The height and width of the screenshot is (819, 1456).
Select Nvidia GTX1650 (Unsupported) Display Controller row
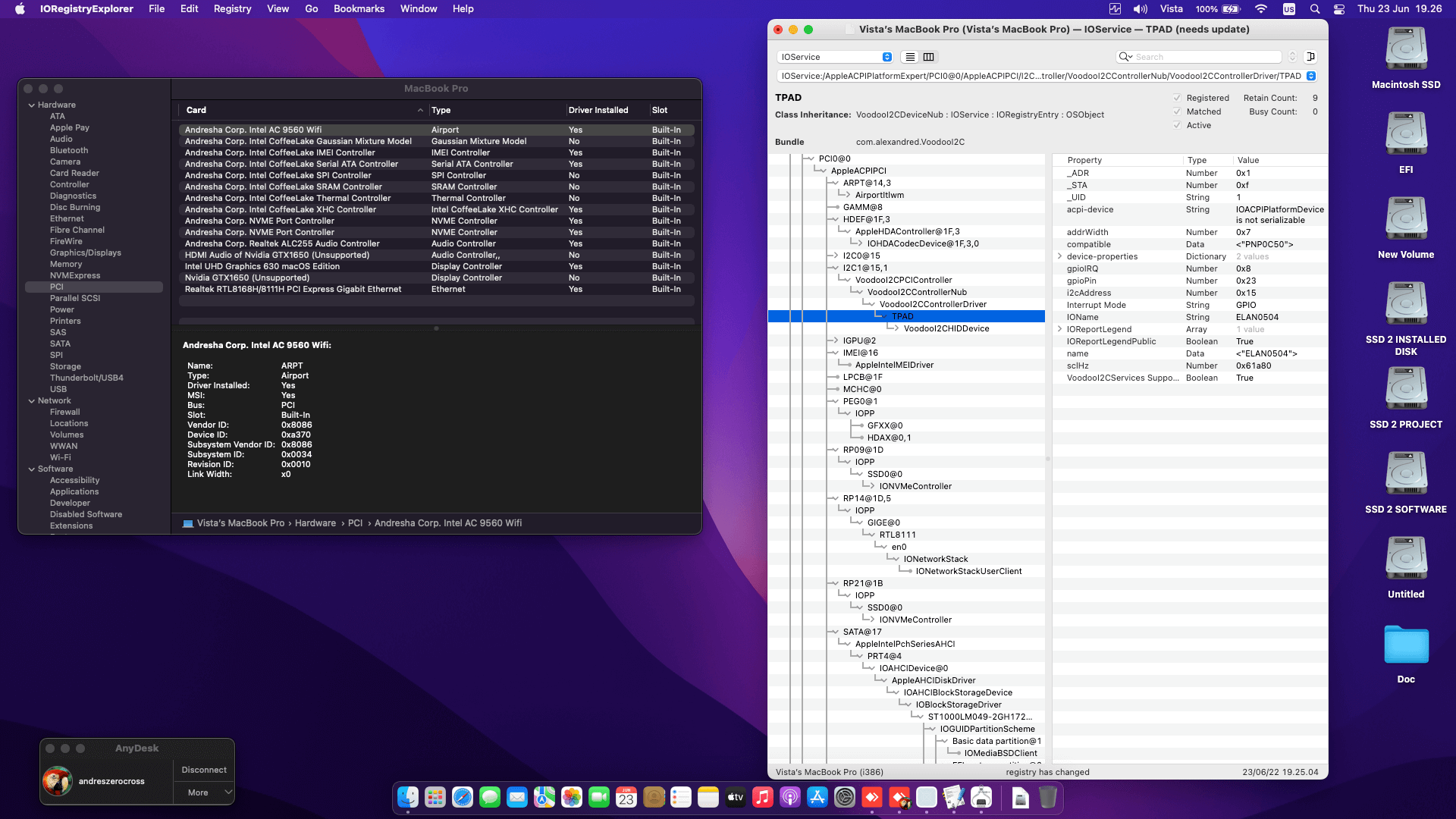(436, 278)
